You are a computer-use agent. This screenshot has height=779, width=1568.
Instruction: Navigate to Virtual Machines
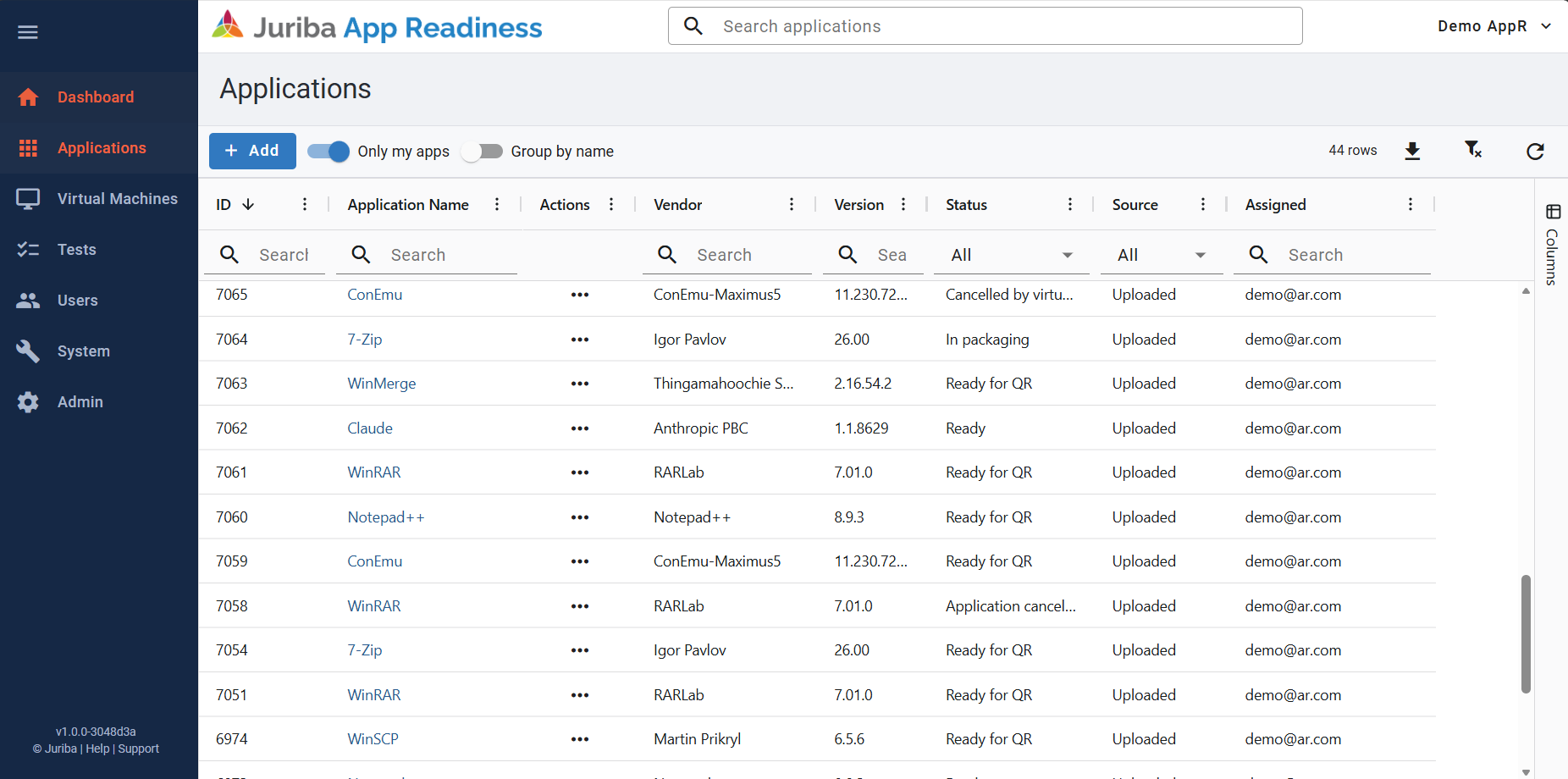pyautogui.click(x=99, y=199)
